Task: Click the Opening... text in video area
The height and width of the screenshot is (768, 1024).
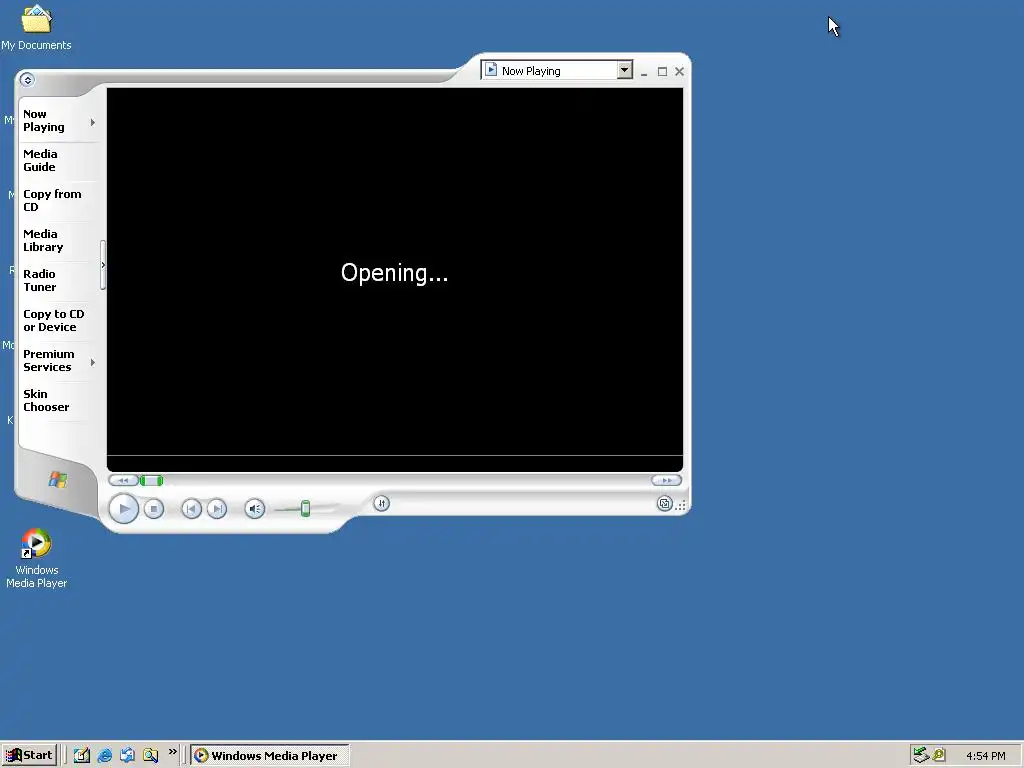Action: pos(394,273)
